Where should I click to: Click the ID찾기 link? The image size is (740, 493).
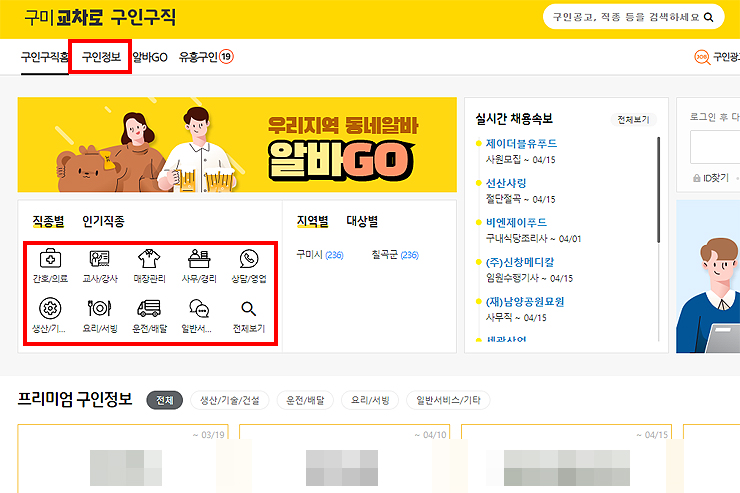[x=716, y=178]
